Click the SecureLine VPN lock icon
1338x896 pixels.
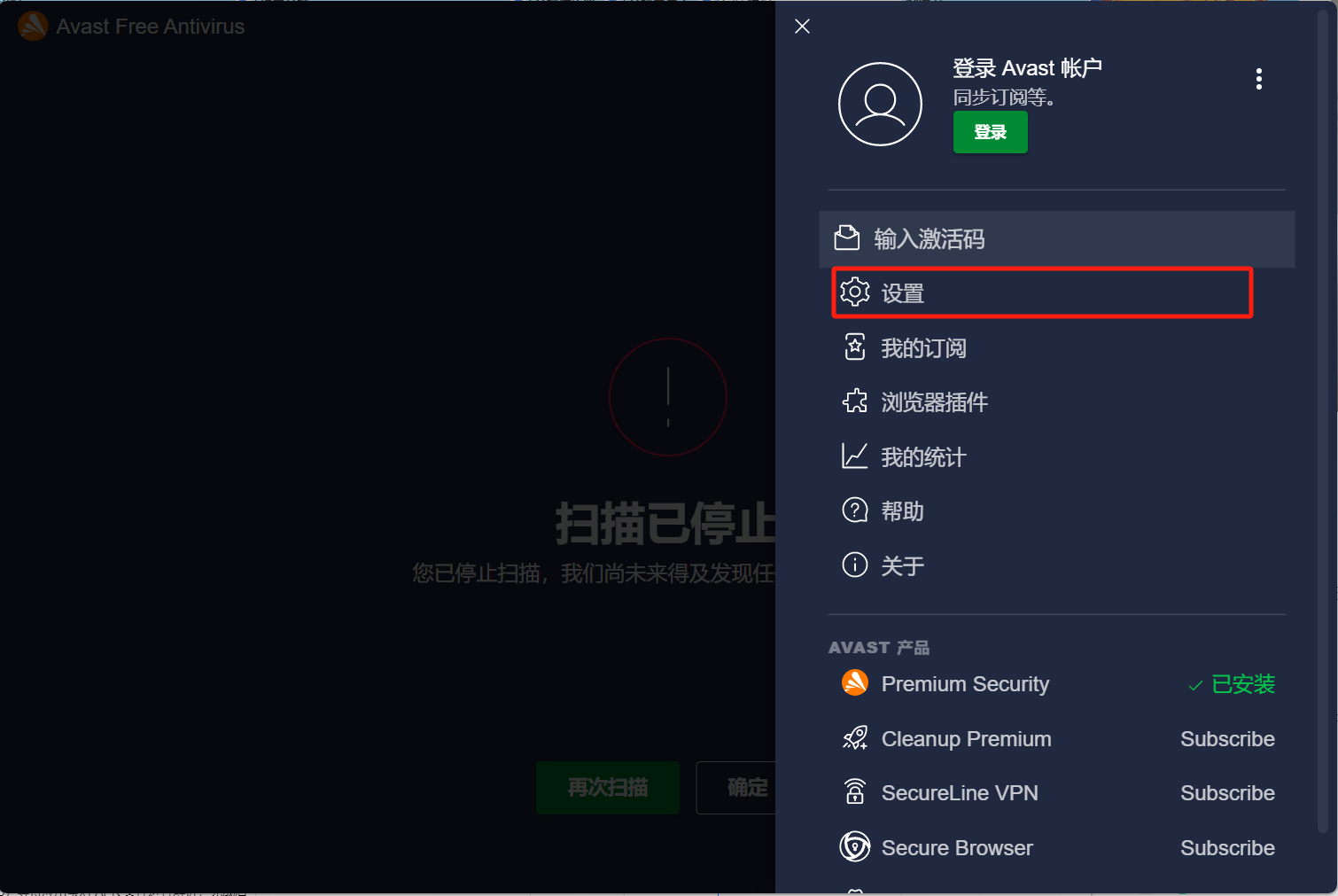pos(855,791)
